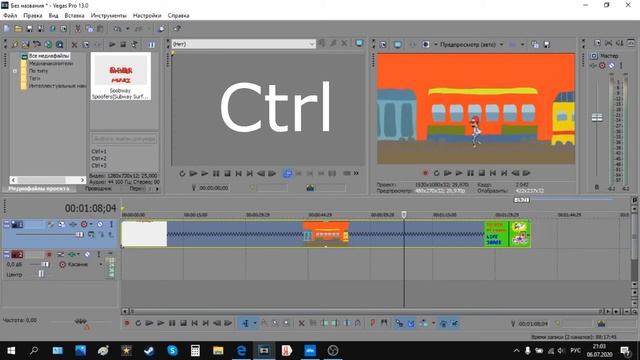Click Extract Audio from CD icon
This screenshot has width=640, height=360.
click(37, 44)
